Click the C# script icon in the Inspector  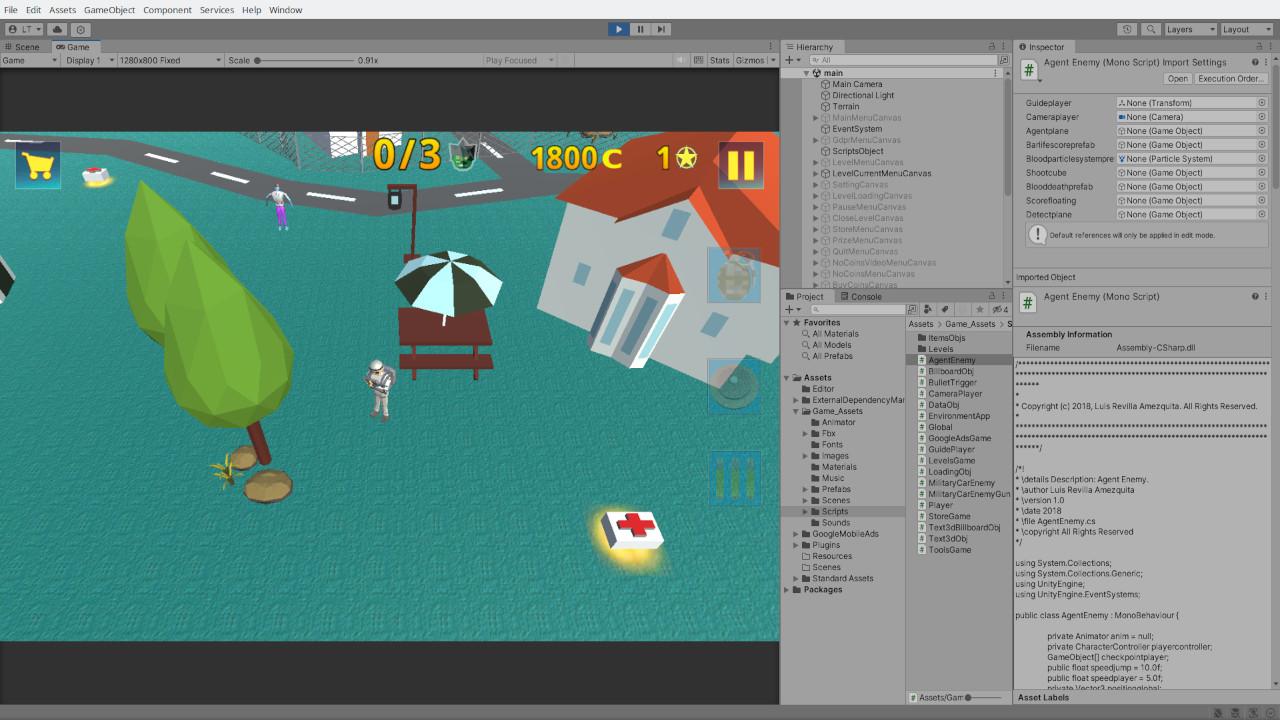[1029, 70]
